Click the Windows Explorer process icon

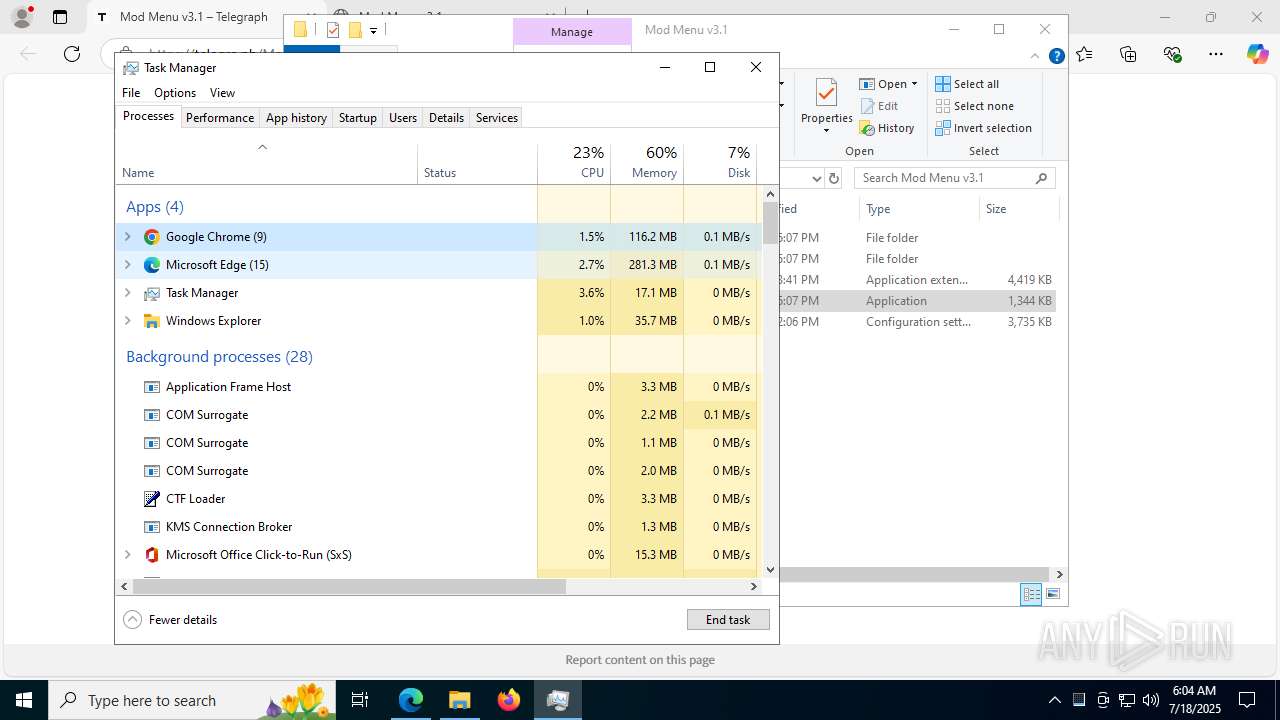(x=152, y=321)
